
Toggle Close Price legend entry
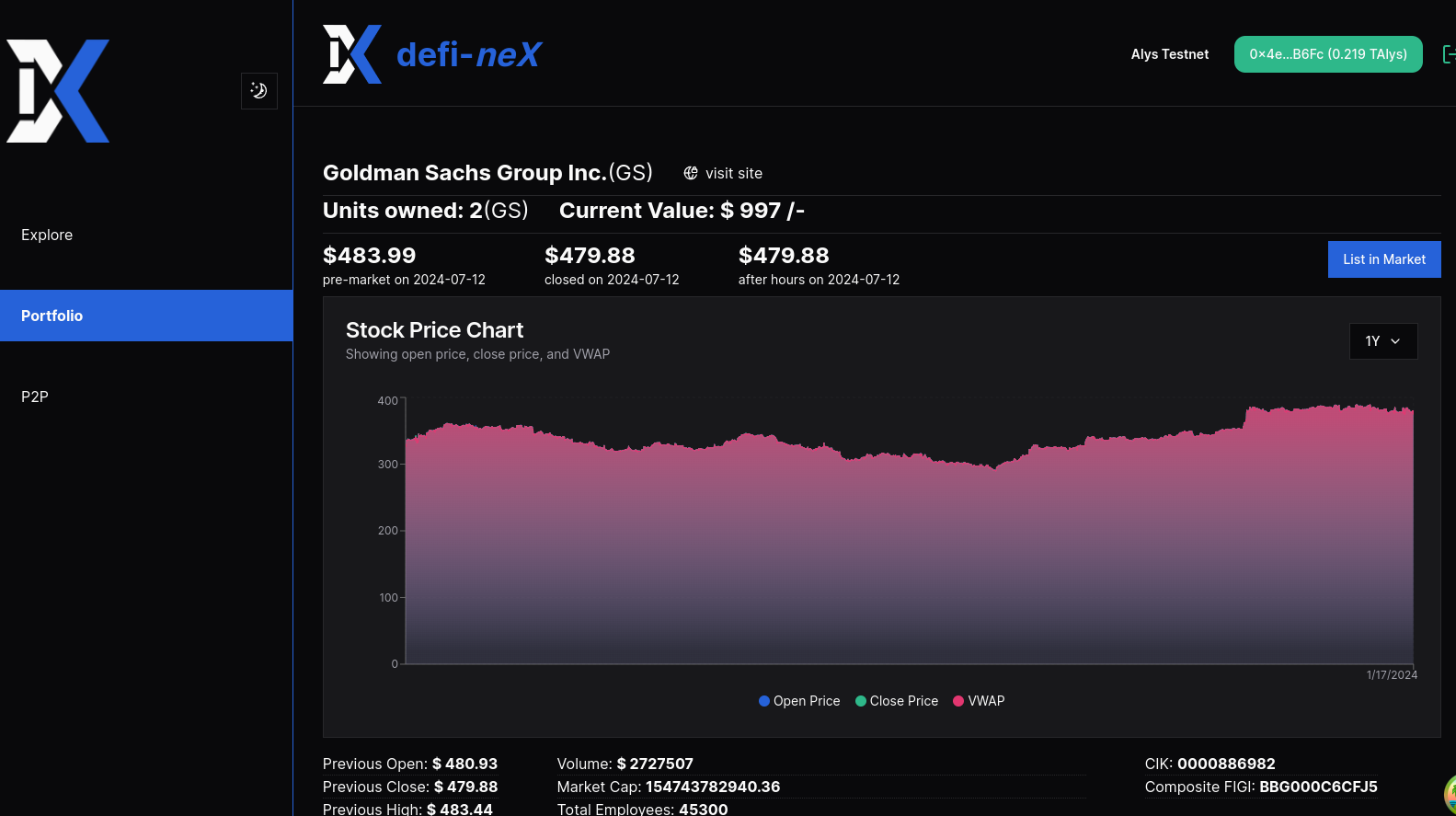[x=897, y=701]
